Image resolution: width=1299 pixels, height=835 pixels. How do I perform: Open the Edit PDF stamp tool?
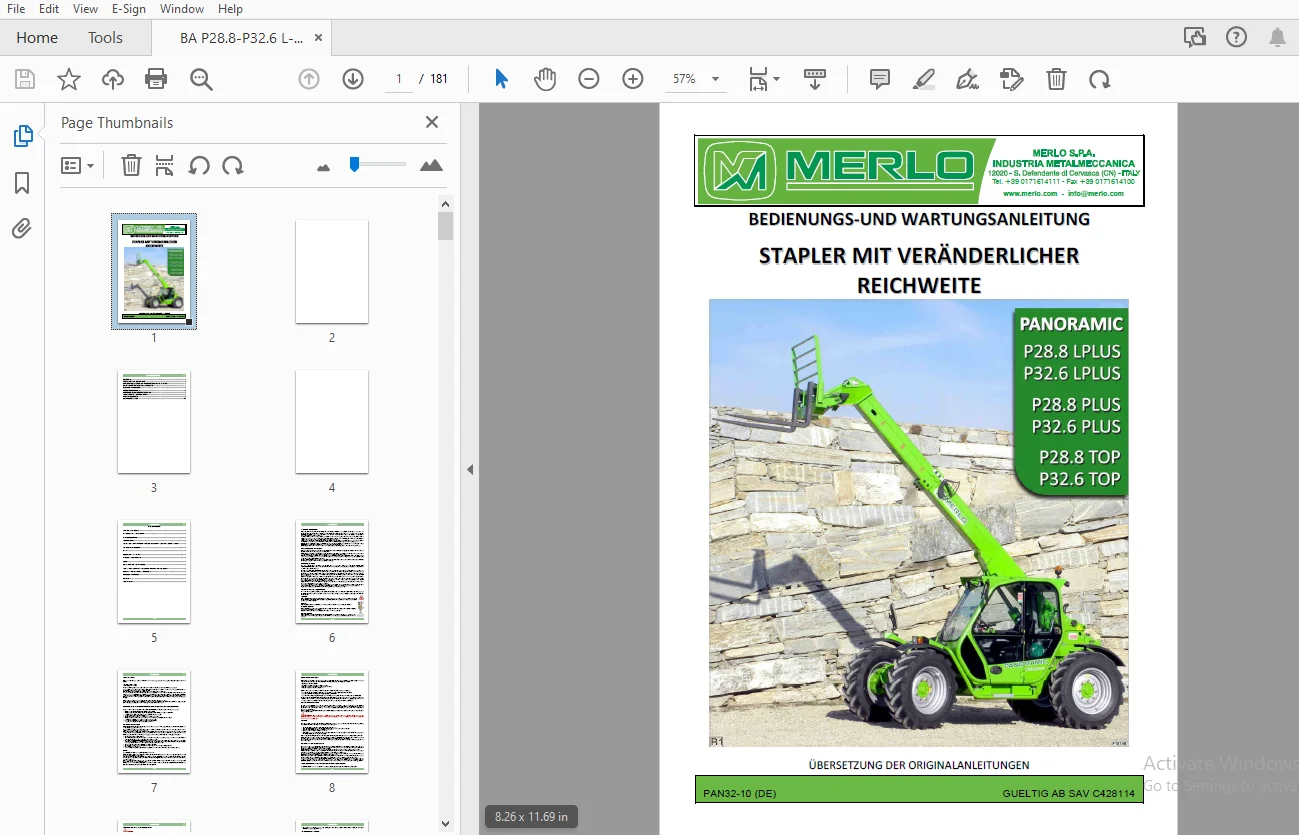point(1012,79)
